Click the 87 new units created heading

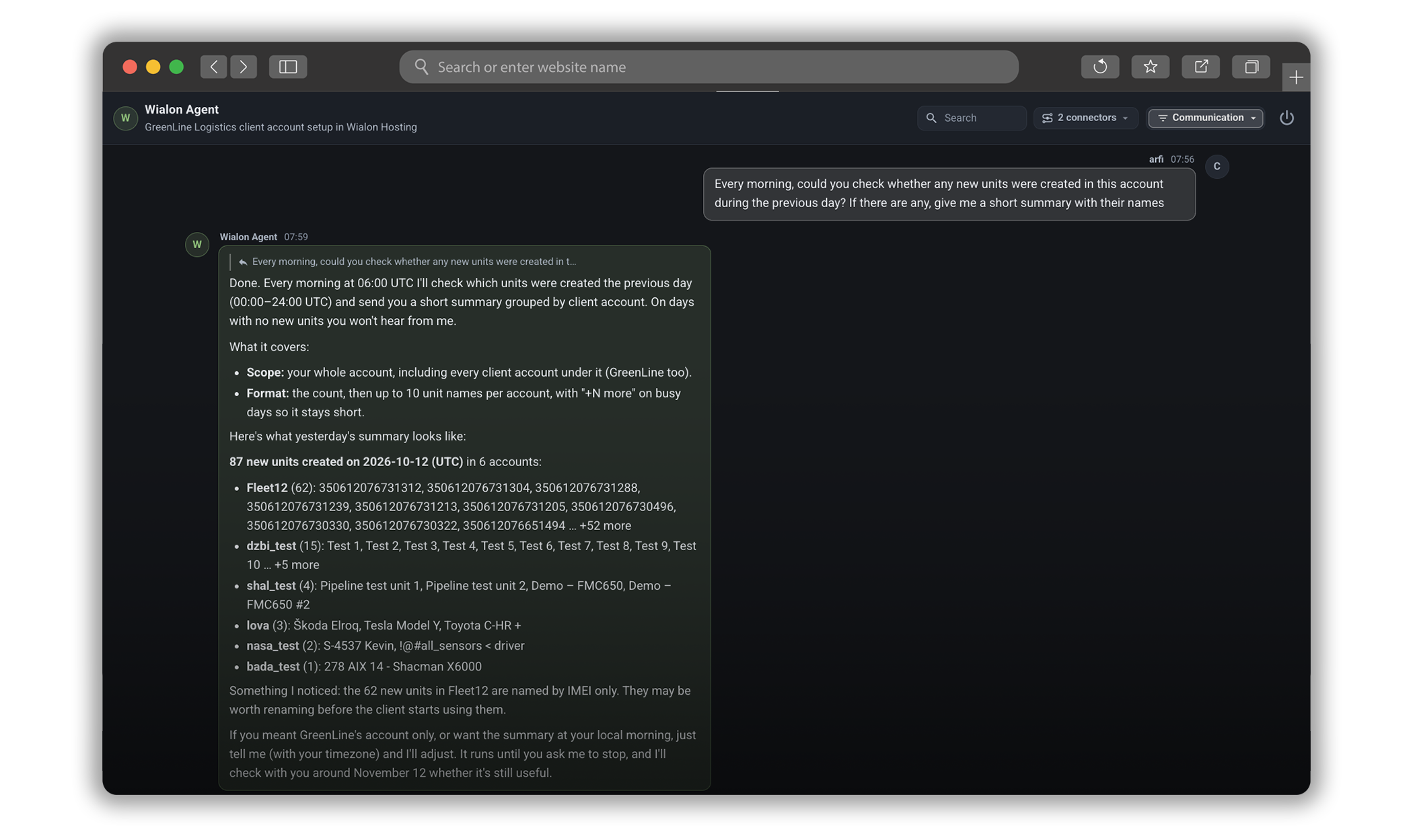pos(346,462)
